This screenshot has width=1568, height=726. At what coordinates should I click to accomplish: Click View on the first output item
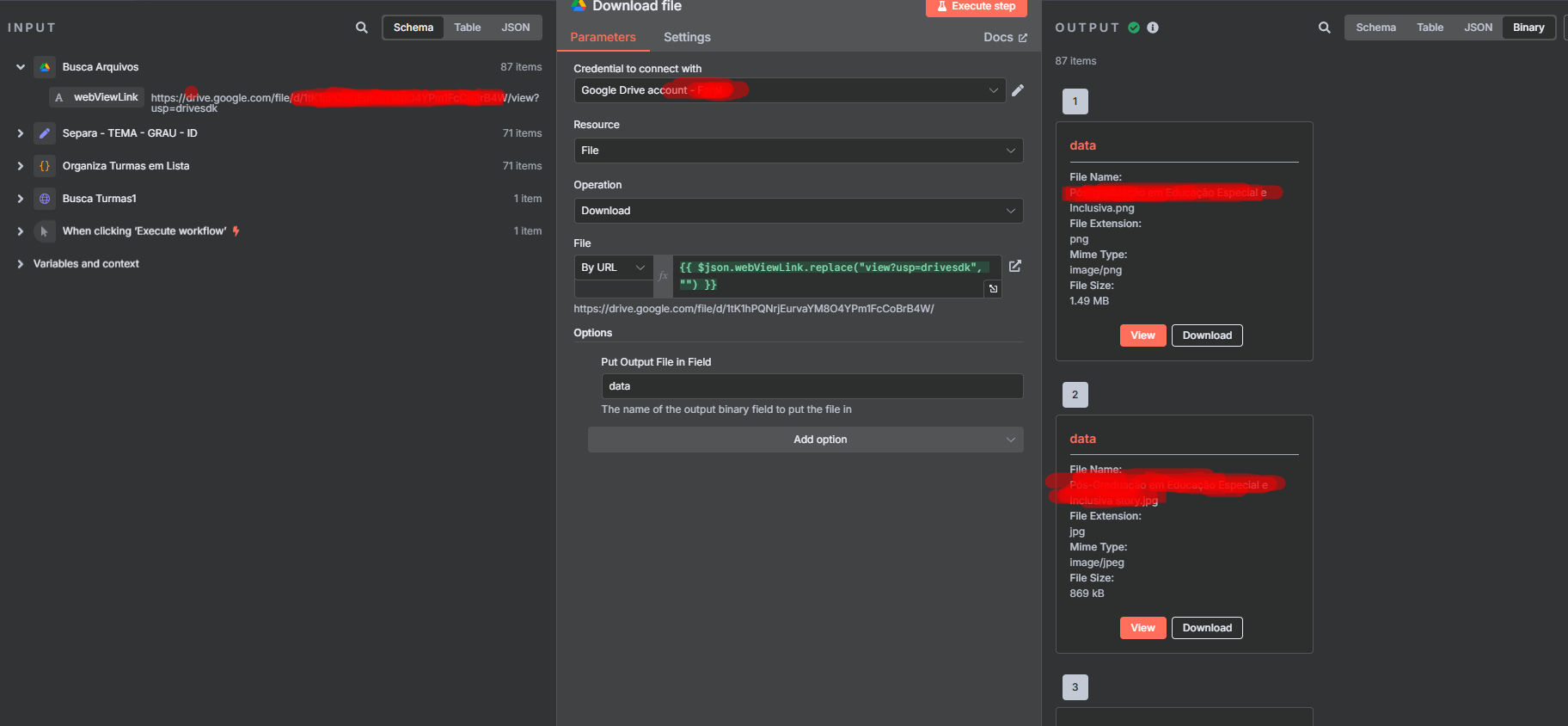tap(1142, 335)
